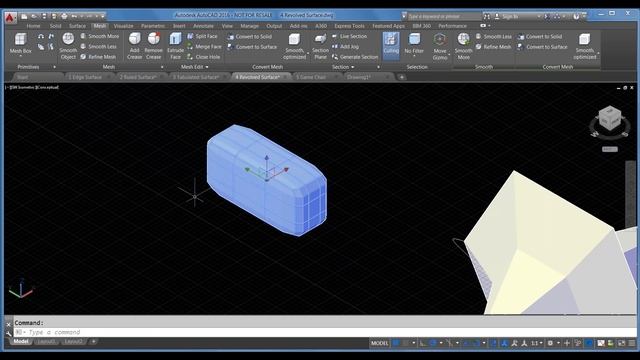
Task: Toggle the grid display in status bar
Action: (x=396, y=343)
